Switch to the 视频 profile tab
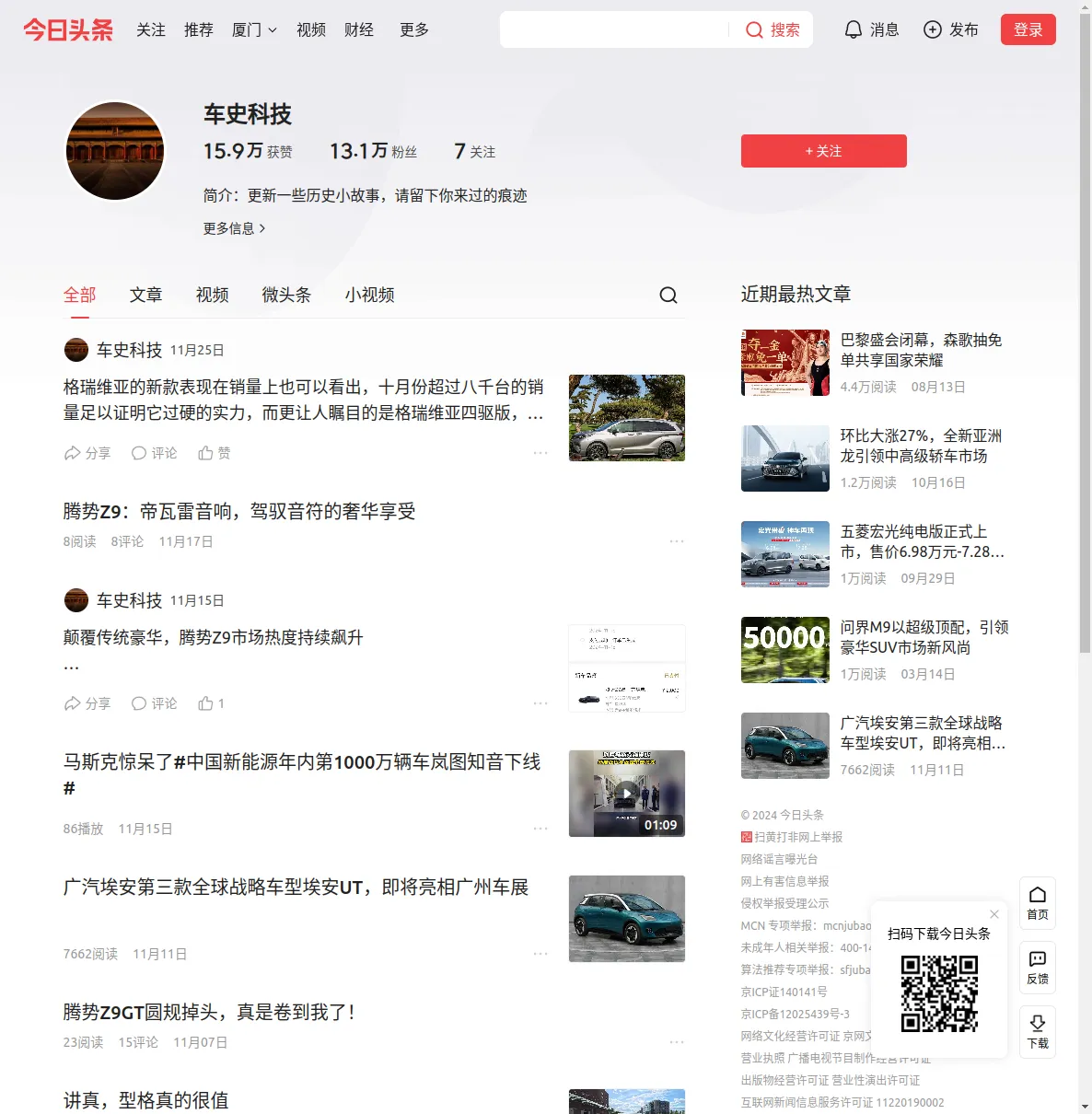 [x=213, y=295]
